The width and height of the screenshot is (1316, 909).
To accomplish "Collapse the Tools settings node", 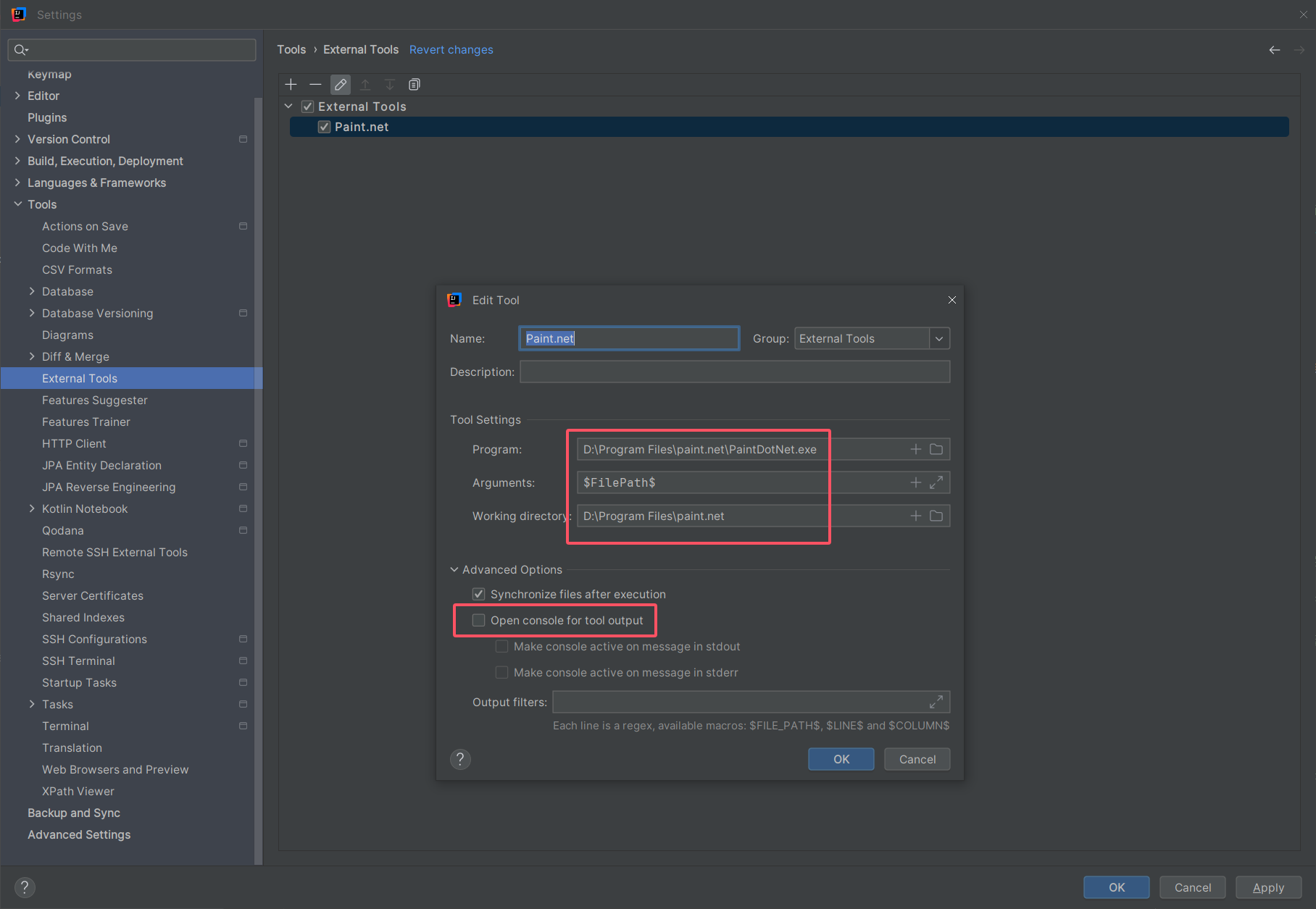I will click(x=17, y=204).
